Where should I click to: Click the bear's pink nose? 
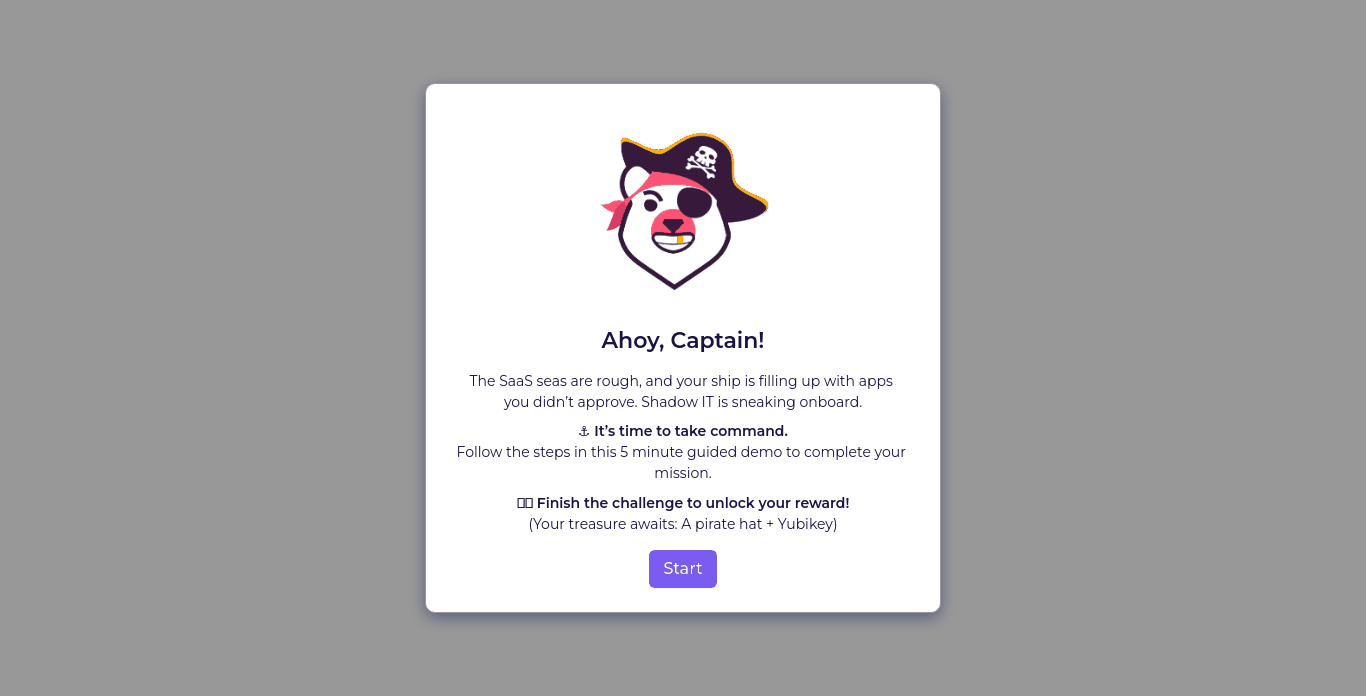672,225
